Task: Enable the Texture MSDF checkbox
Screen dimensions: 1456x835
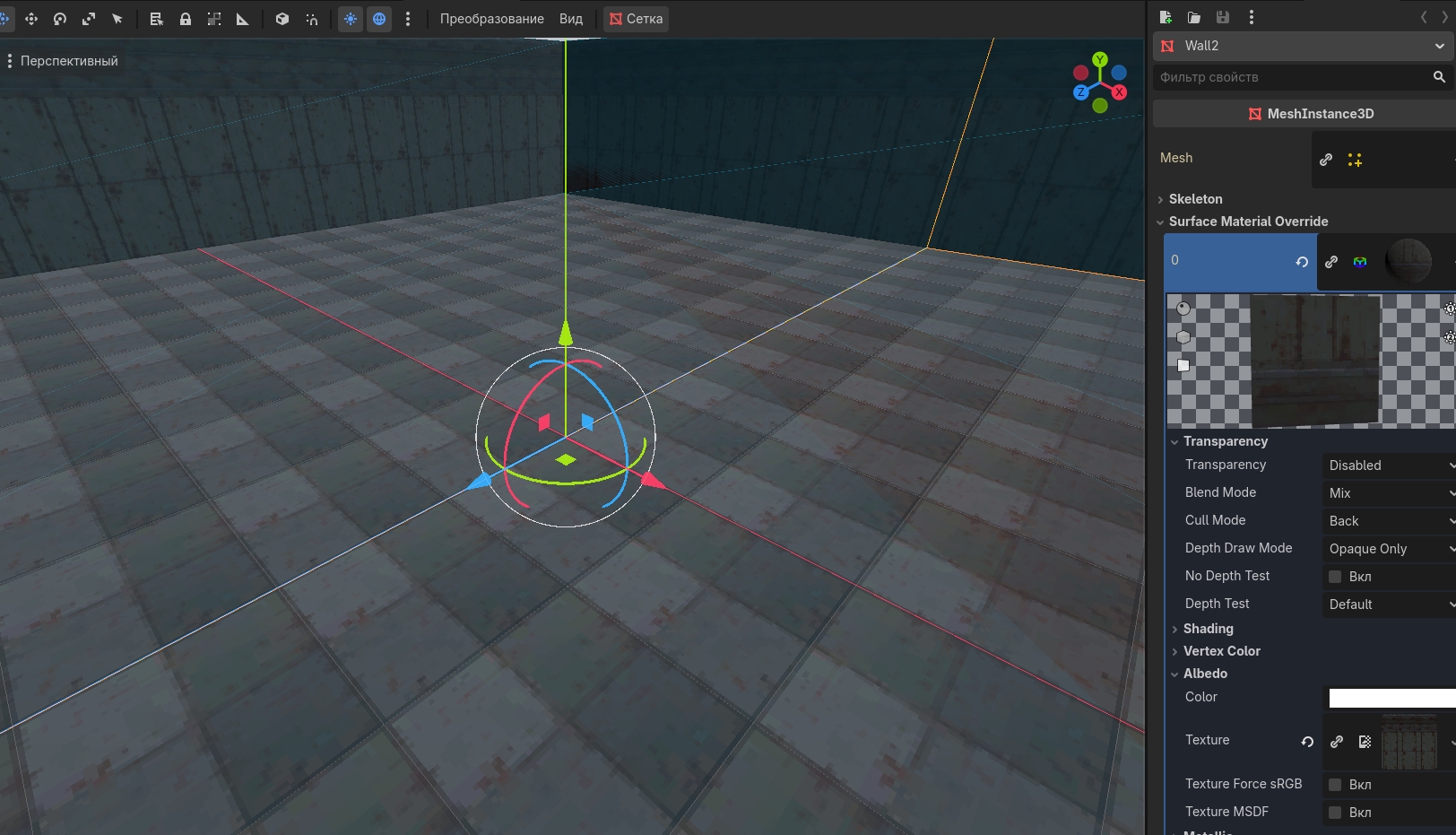Action: (1335, 813)
